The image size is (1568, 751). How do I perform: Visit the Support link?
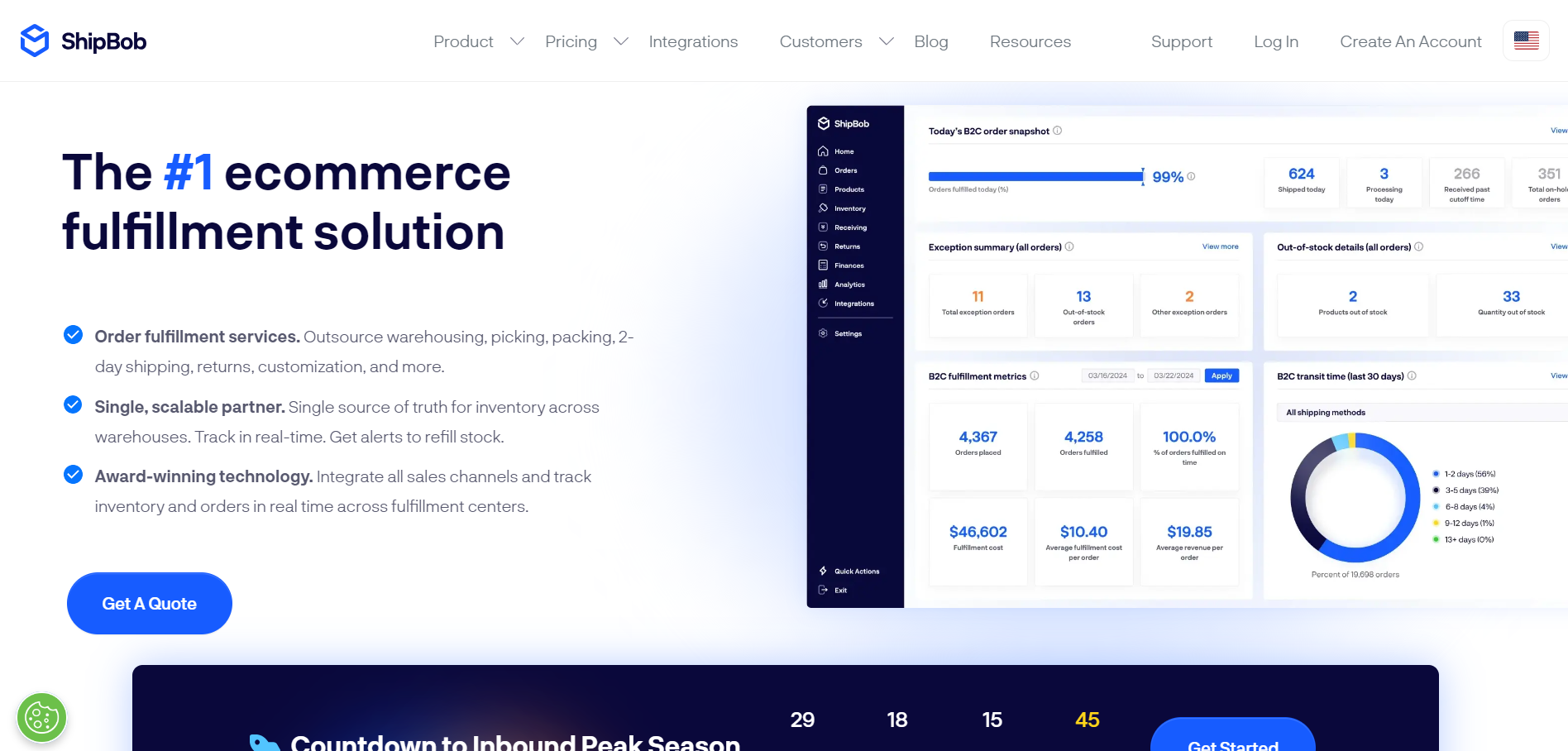click(1182, 41)
